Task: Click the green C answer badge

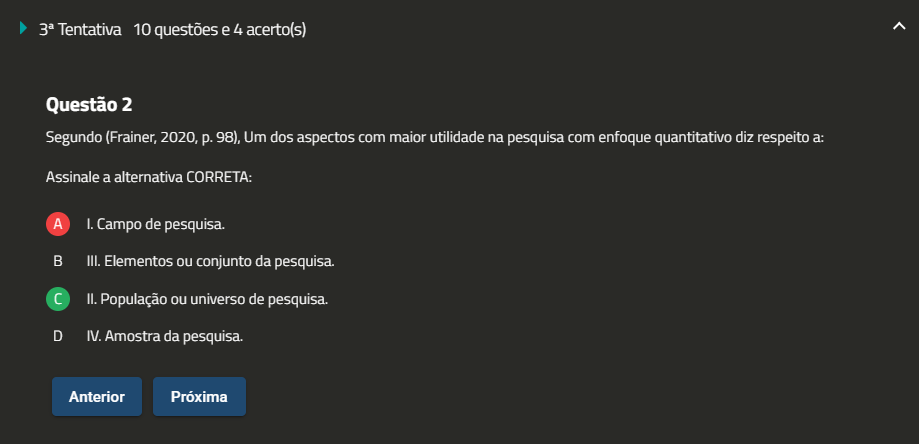Action: coord(58,298)
